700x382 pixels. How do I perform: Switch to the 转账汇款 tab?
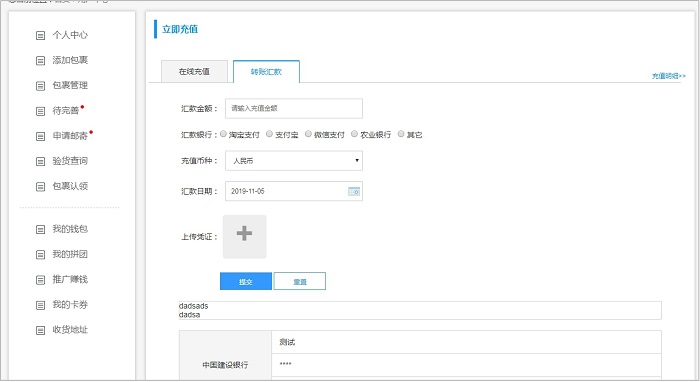(x=266, y=71)
